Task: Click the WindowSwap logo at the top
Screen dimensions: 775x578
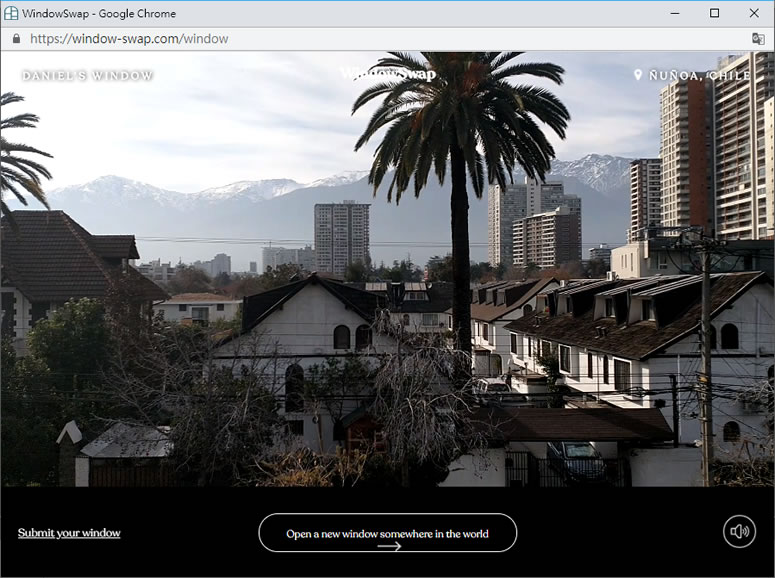Action: pos(388,74)
